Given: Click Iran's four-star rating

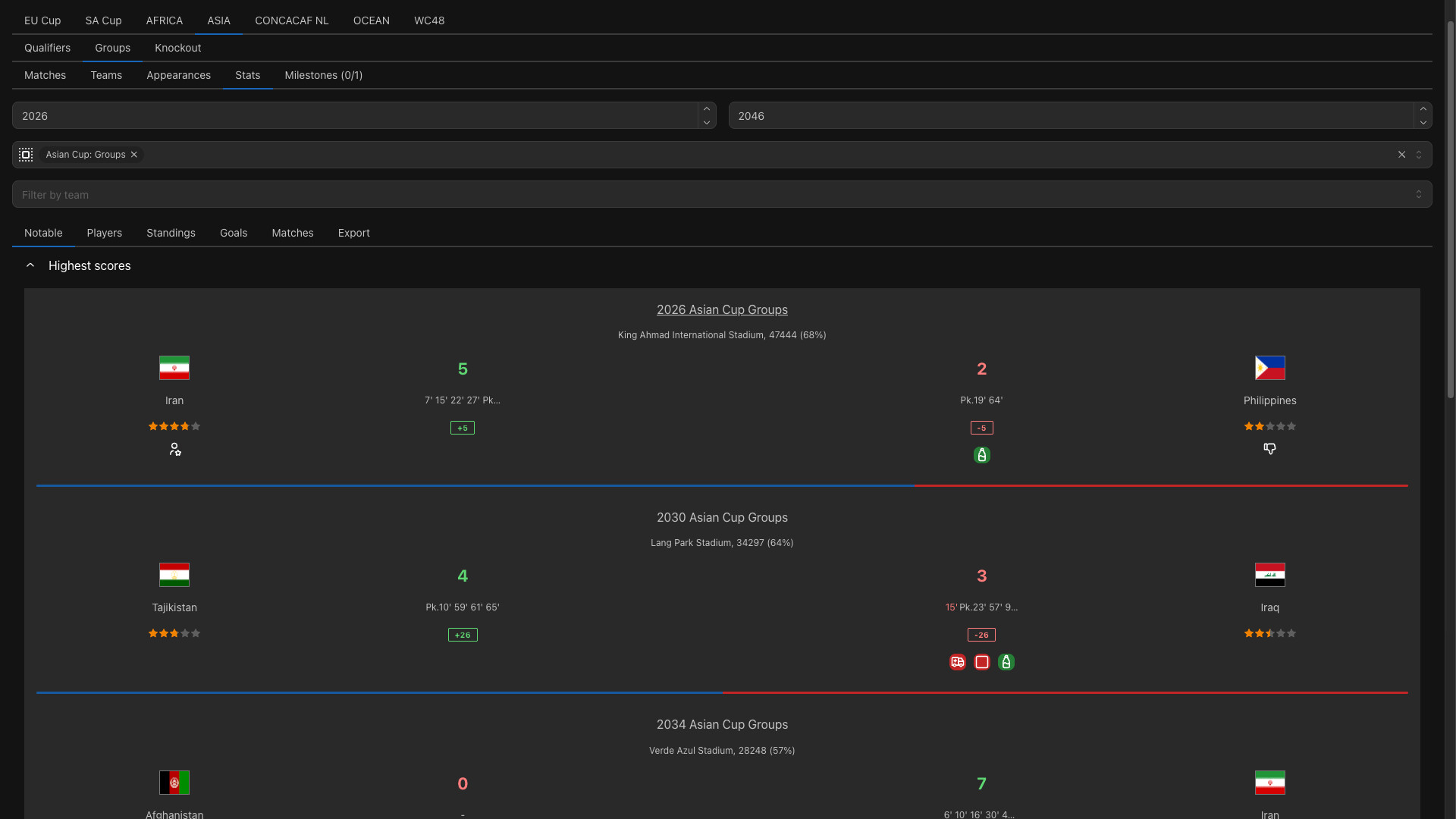Looking at the screenshot, I should click(174, 426).
